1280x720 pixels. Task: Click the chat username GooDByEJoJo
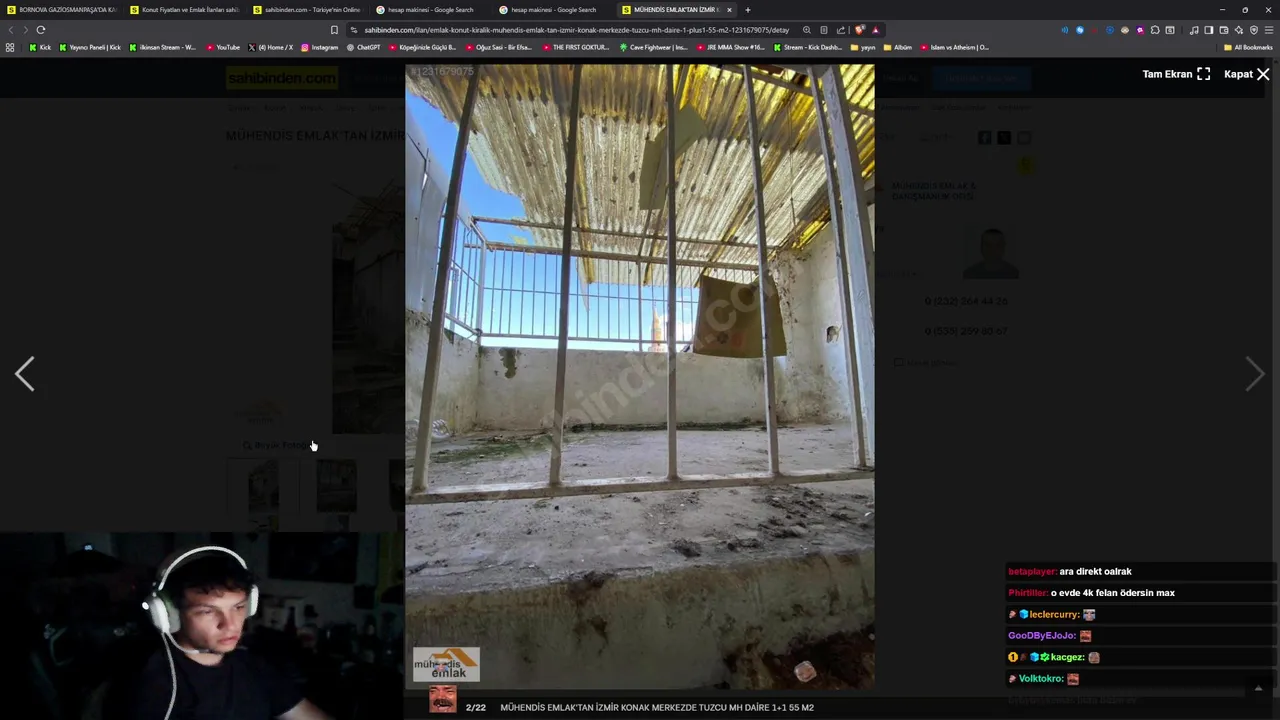1042,635
